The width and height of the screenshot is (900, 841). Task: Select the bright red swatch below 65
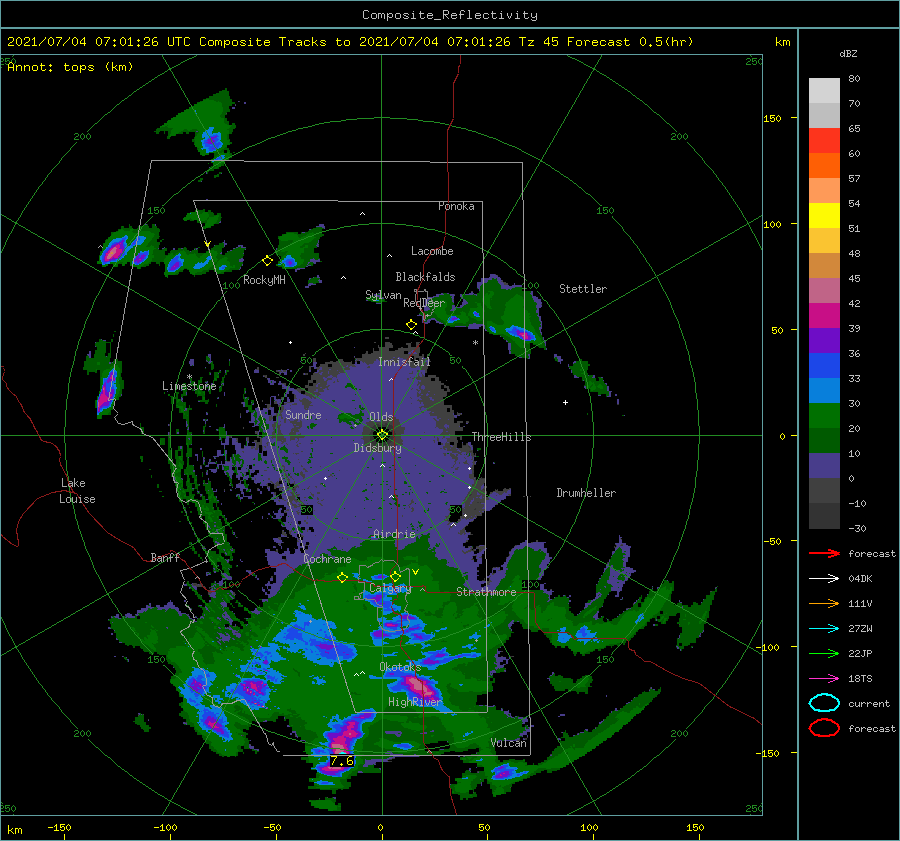coord(824,140)
